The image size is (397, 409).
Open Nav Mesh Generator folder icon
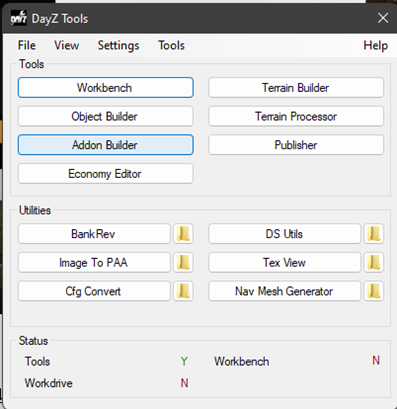point(374,291)
